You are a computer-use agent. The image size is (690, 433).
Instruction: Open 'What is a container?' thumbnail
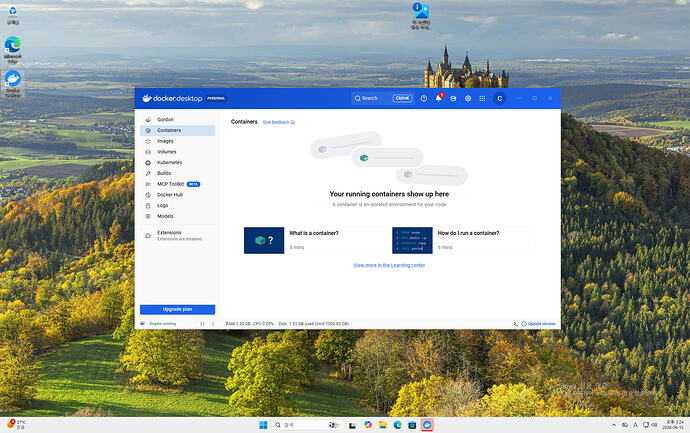264,240
